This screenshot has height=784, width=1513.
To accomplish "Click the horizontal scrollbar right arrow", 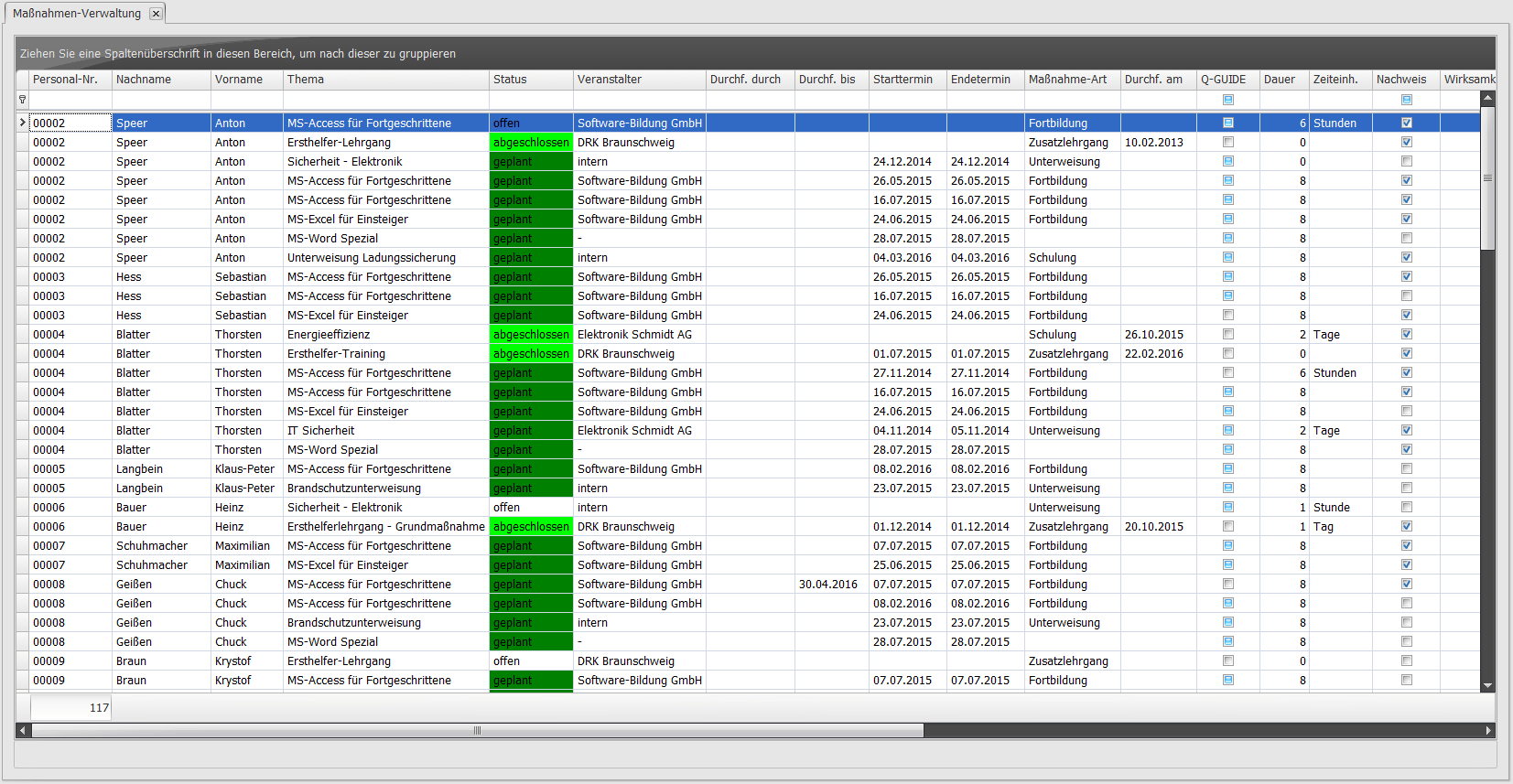I will tap(1488, 730).
